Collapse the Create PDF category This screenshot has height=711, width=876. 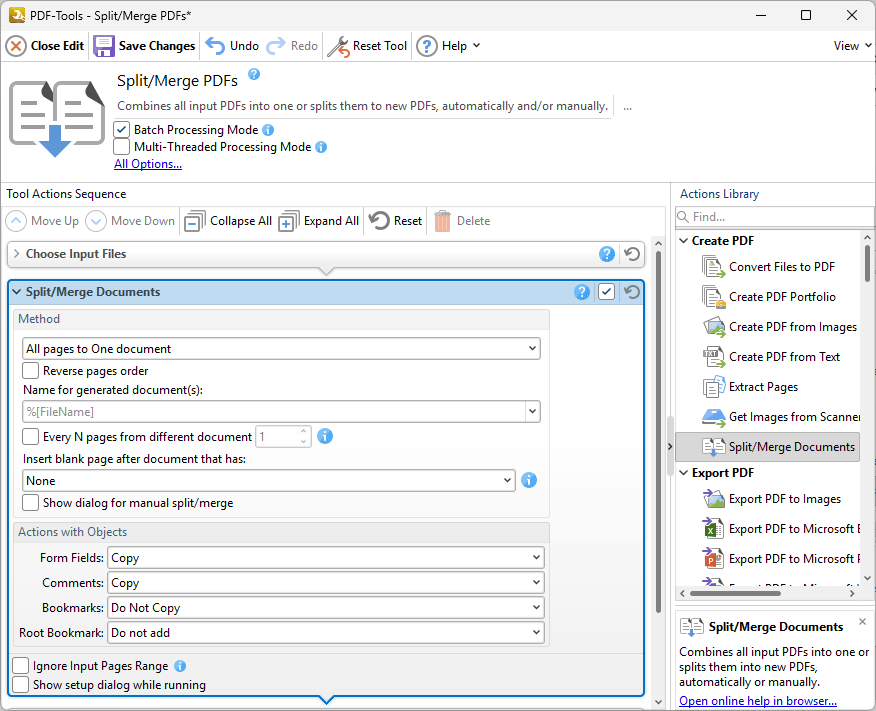tap(684, 241)
